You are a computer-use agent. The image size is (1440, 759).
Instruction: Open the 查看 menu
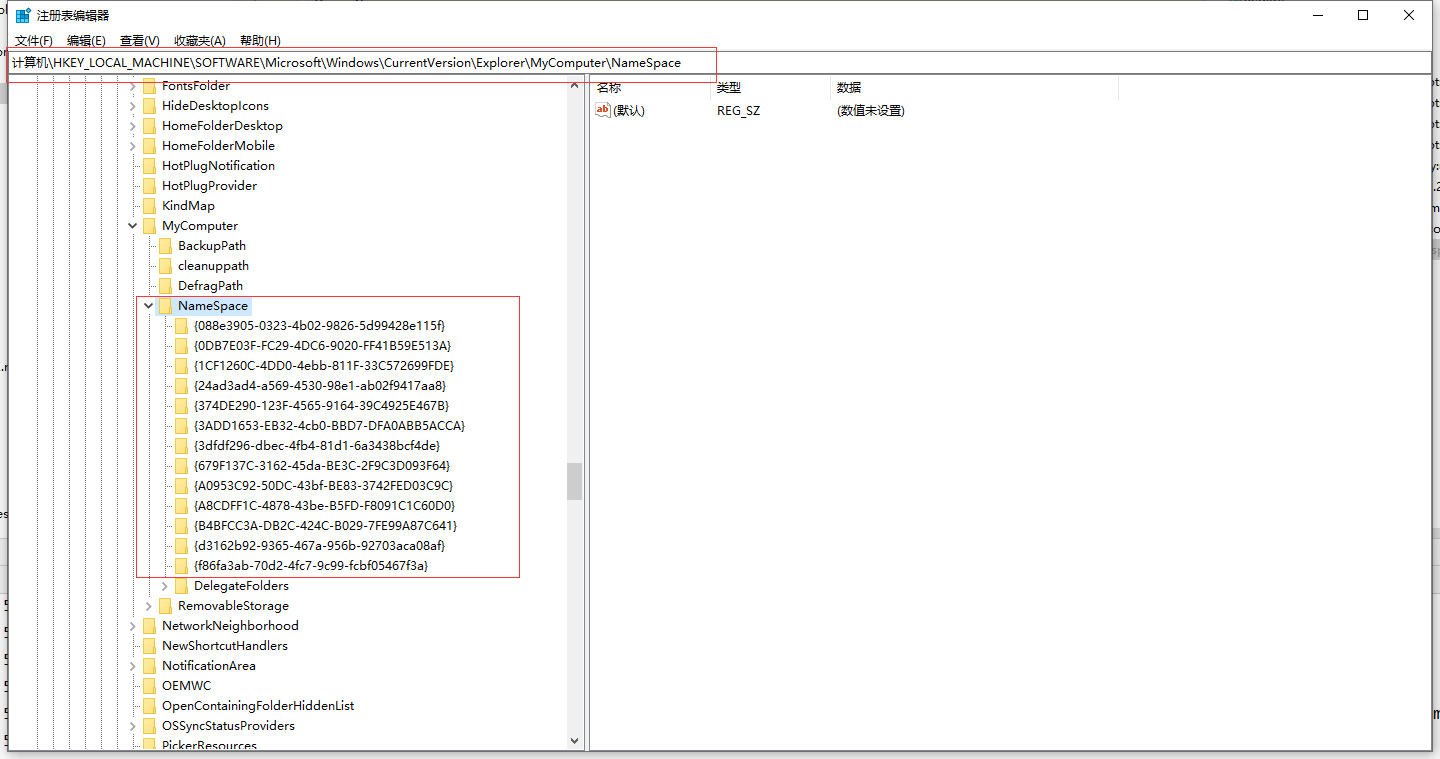click(x=139, y=40)
